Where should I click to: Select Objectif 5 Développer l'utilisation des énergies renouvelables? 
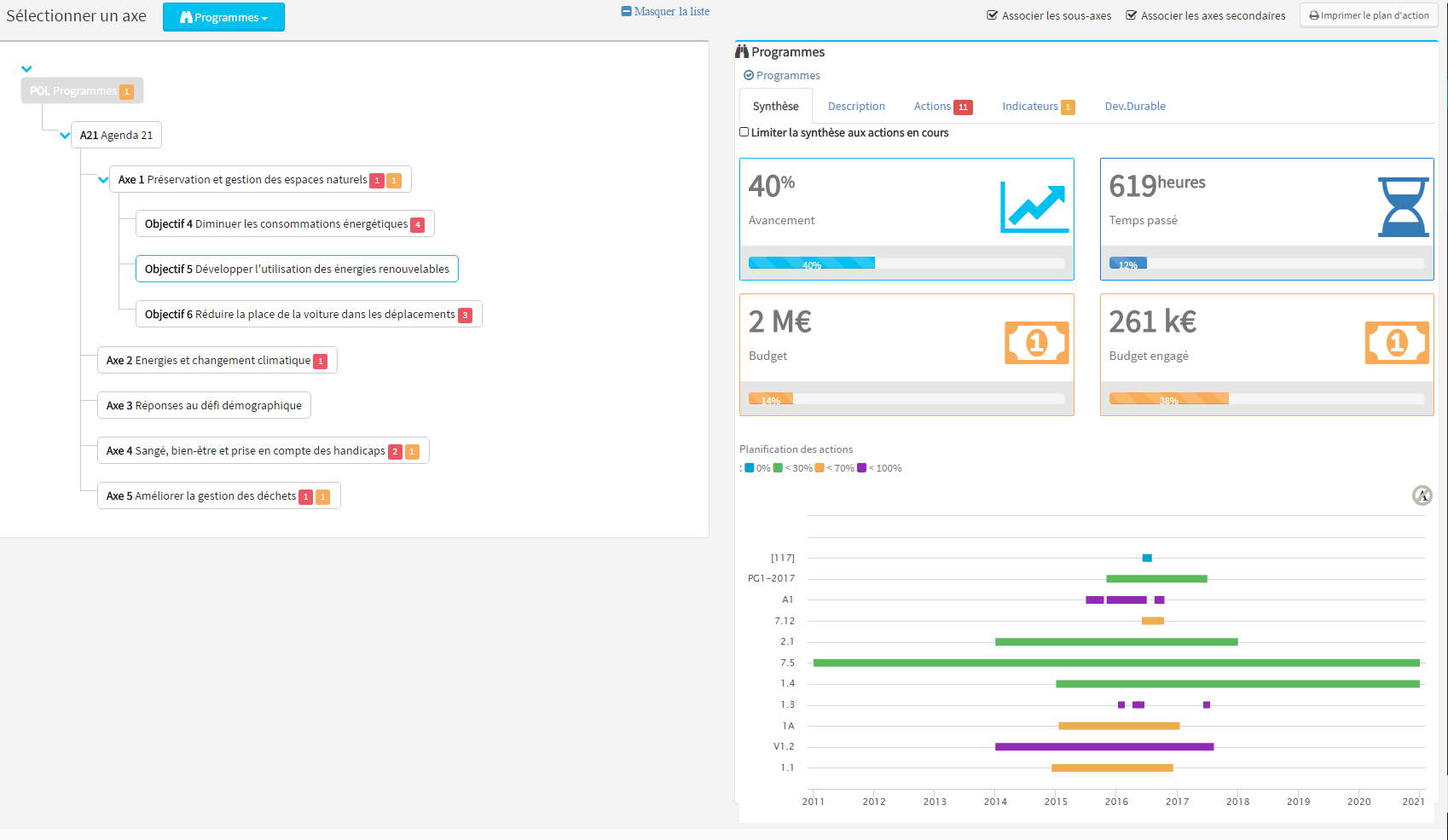[x=297, y=268]
